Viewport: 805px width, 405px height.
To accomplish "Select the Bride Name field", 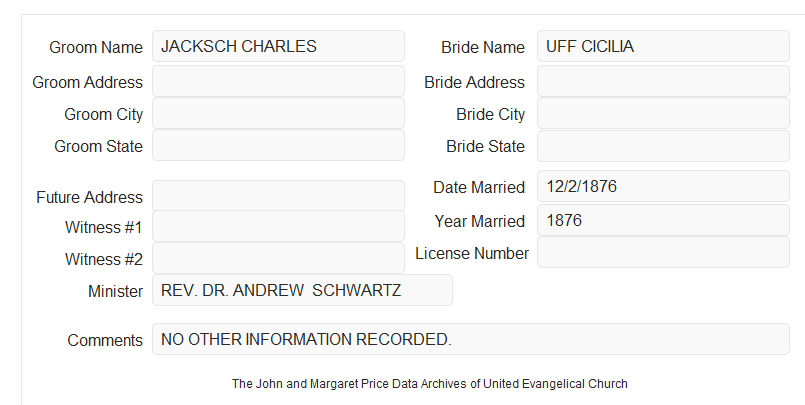I will pos(663,46).
